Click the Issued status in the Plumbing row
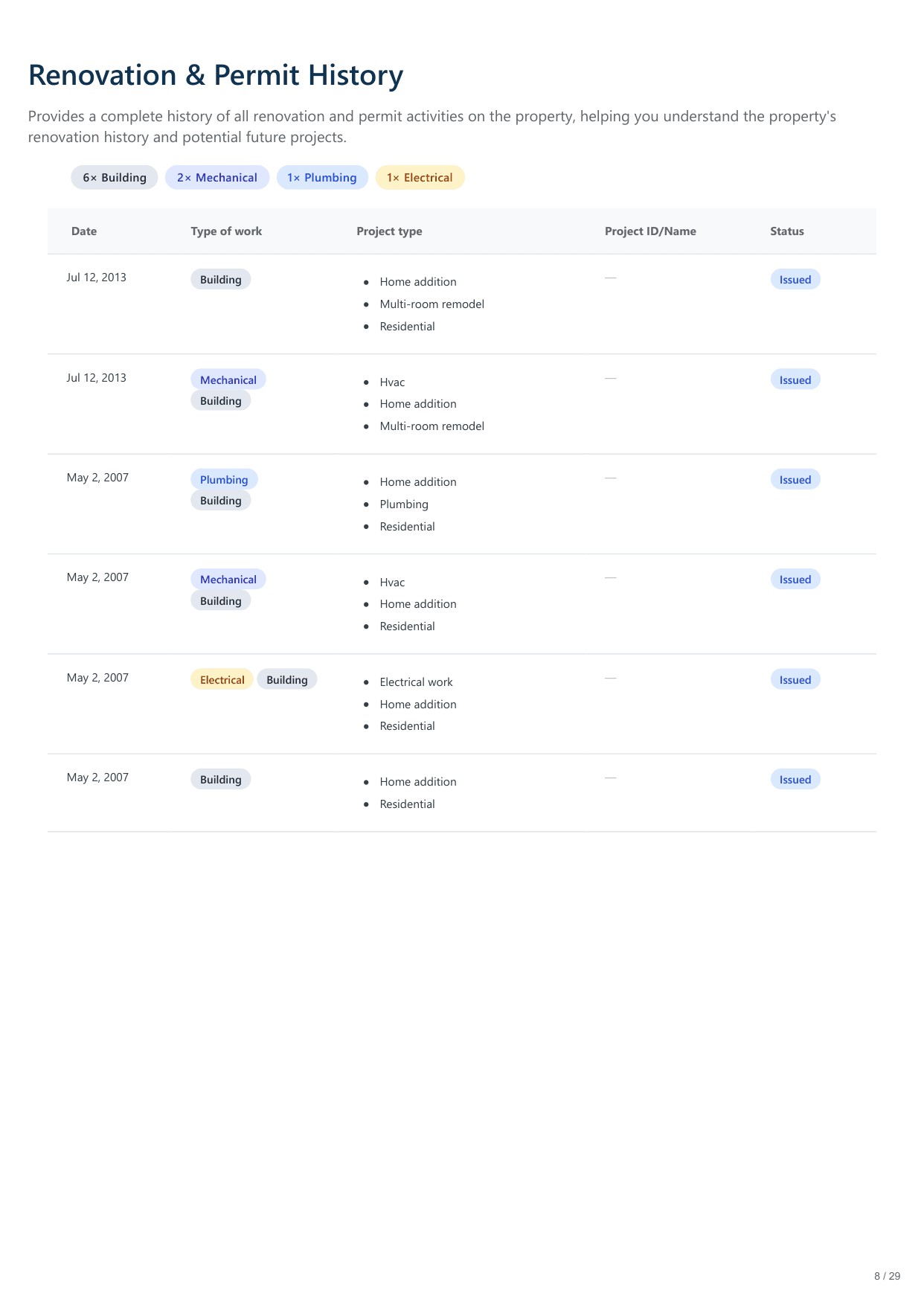Screen dimensions: 924x1305 tap(795, 480)
